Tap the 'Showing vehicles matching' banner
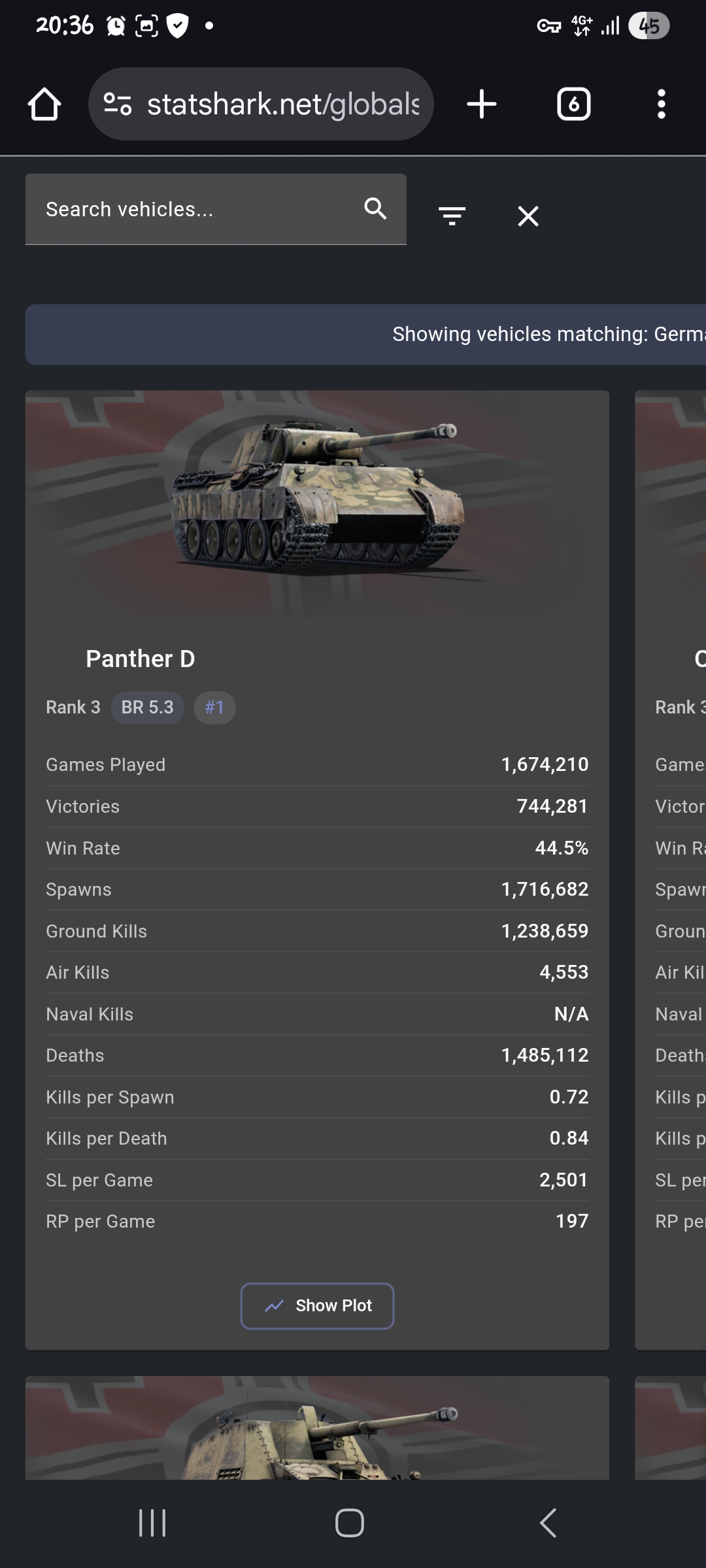 pyautogui.click(x=366, y=335)
